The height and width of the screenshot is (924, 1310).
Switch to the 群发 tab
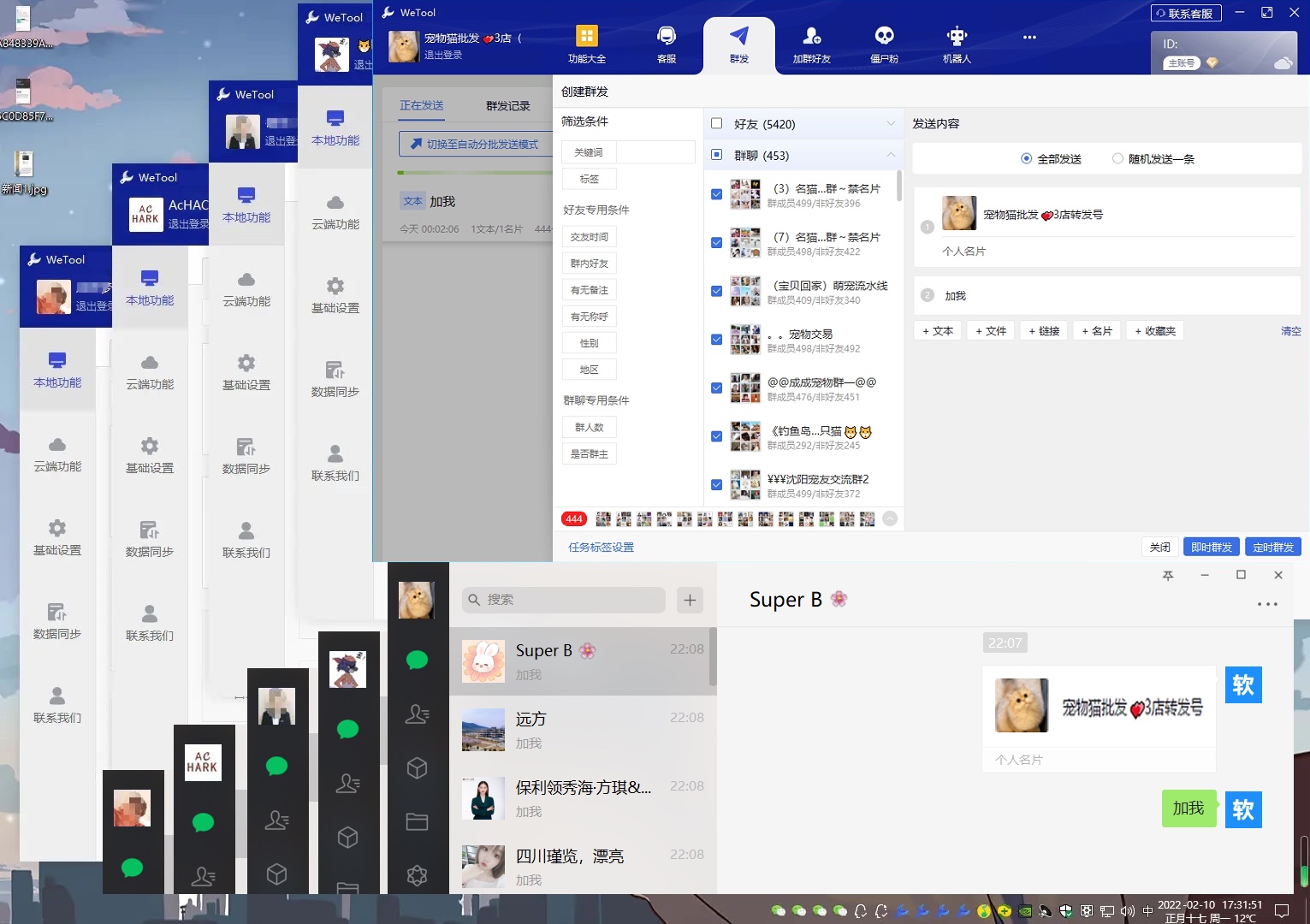click(739, 45)
